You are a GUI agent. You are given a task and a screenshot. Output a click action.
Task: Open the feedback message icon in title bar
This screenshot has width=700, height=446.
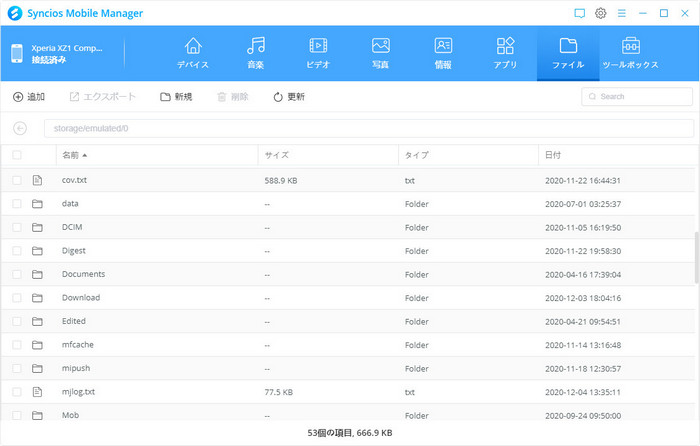[579, 13]
